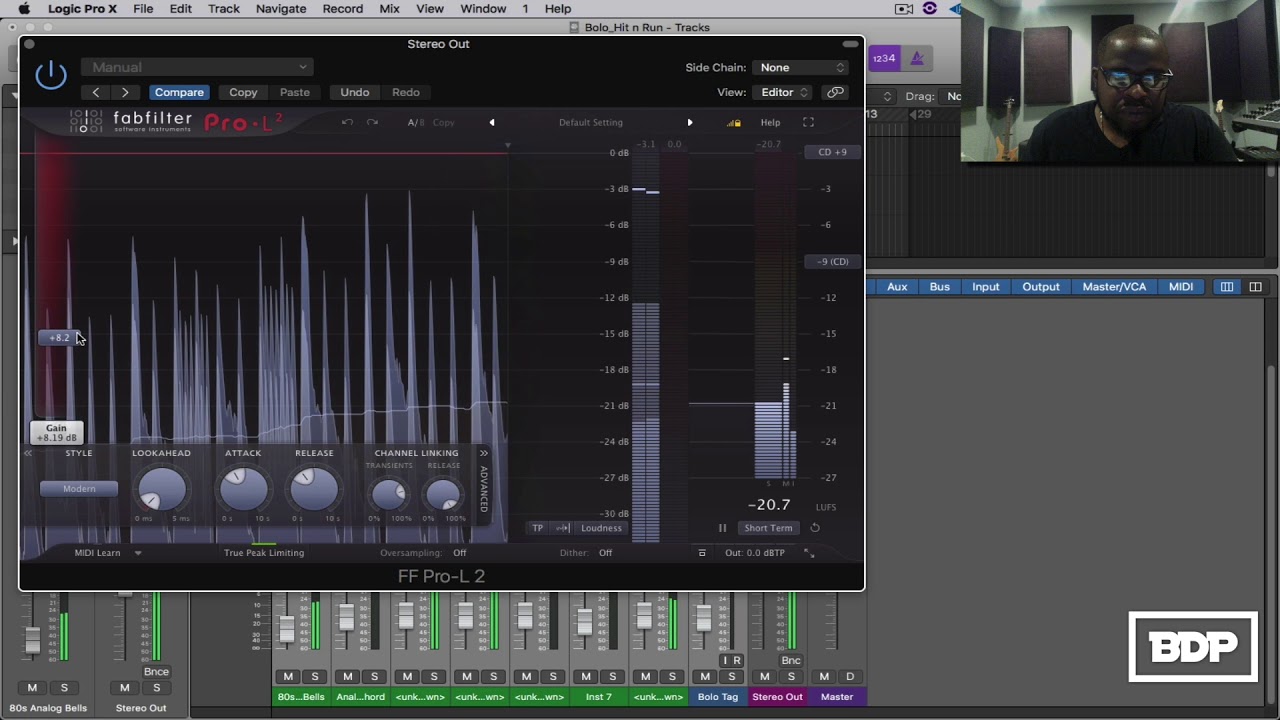1280x720 pixels.
Task: Click the Compare button
Action: tap(179, 92)
